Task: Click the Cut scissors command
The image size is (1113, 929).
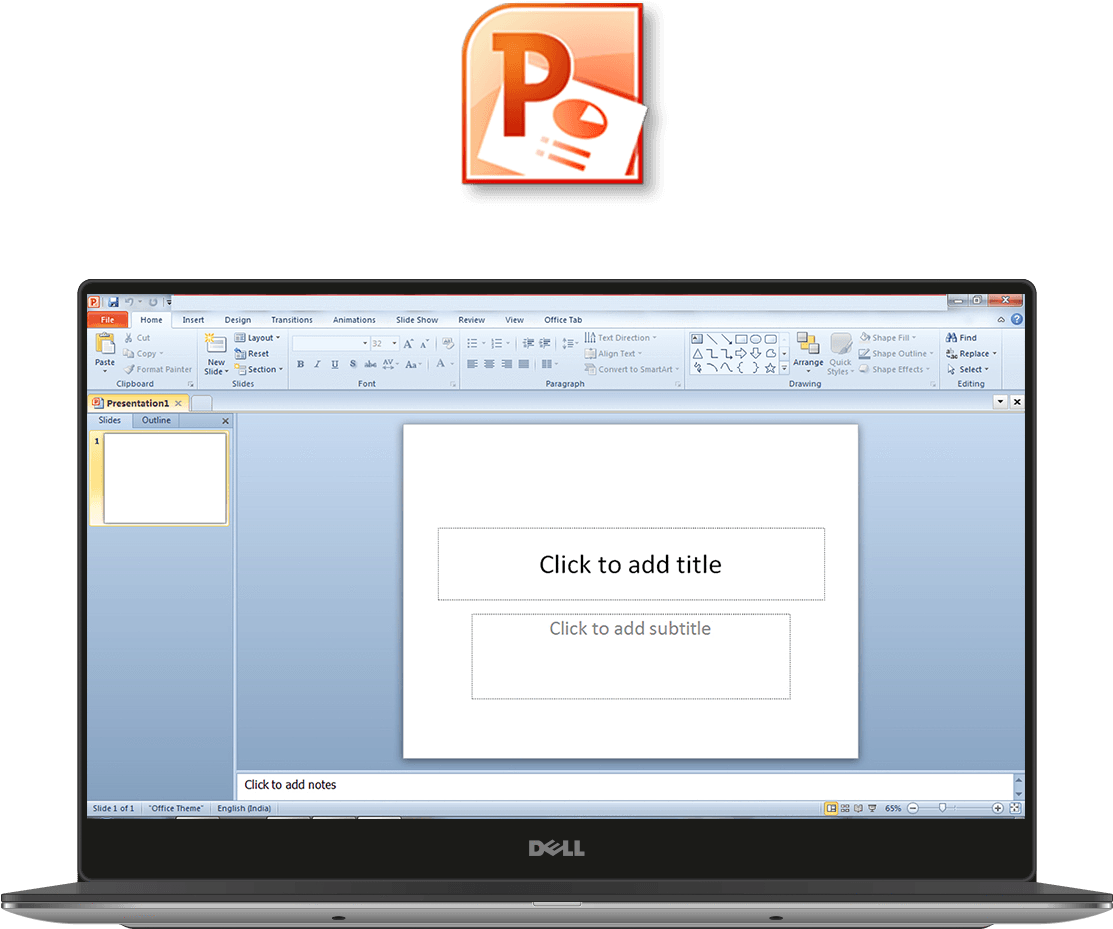Action: click(137, 338)
